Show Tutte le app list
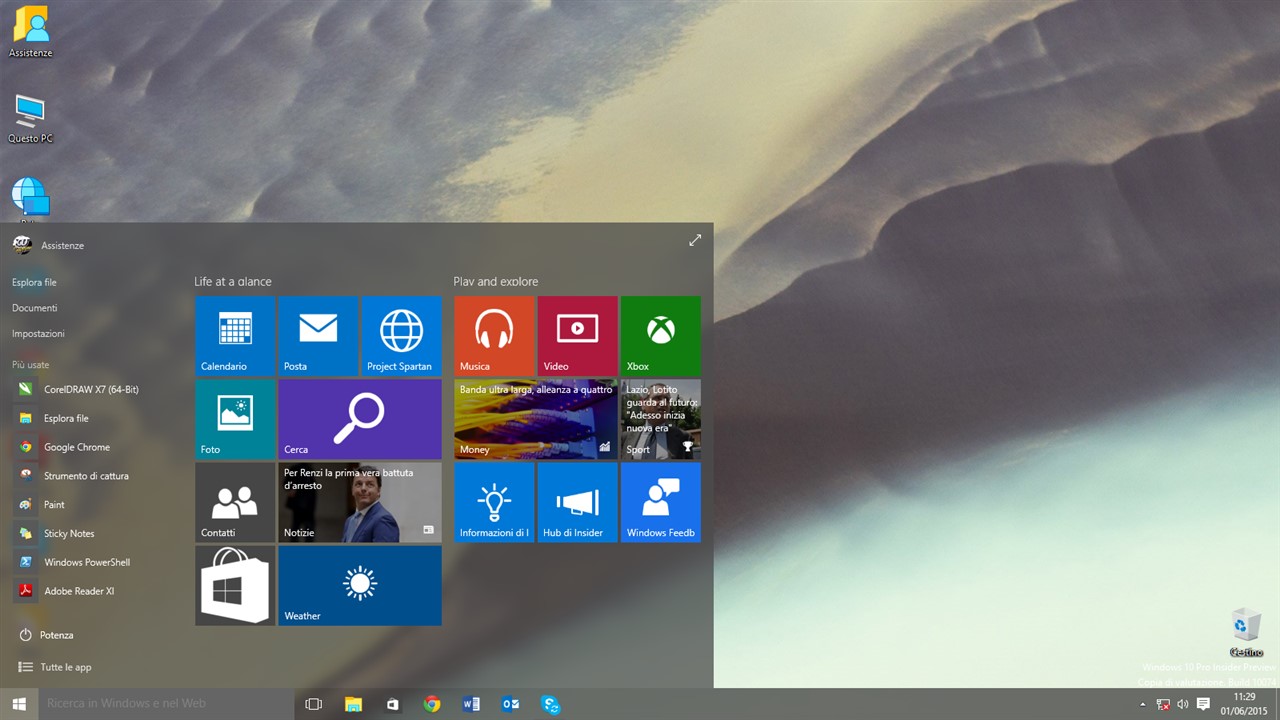Screen dimensions: 1280x720 (x=55, y=667)
